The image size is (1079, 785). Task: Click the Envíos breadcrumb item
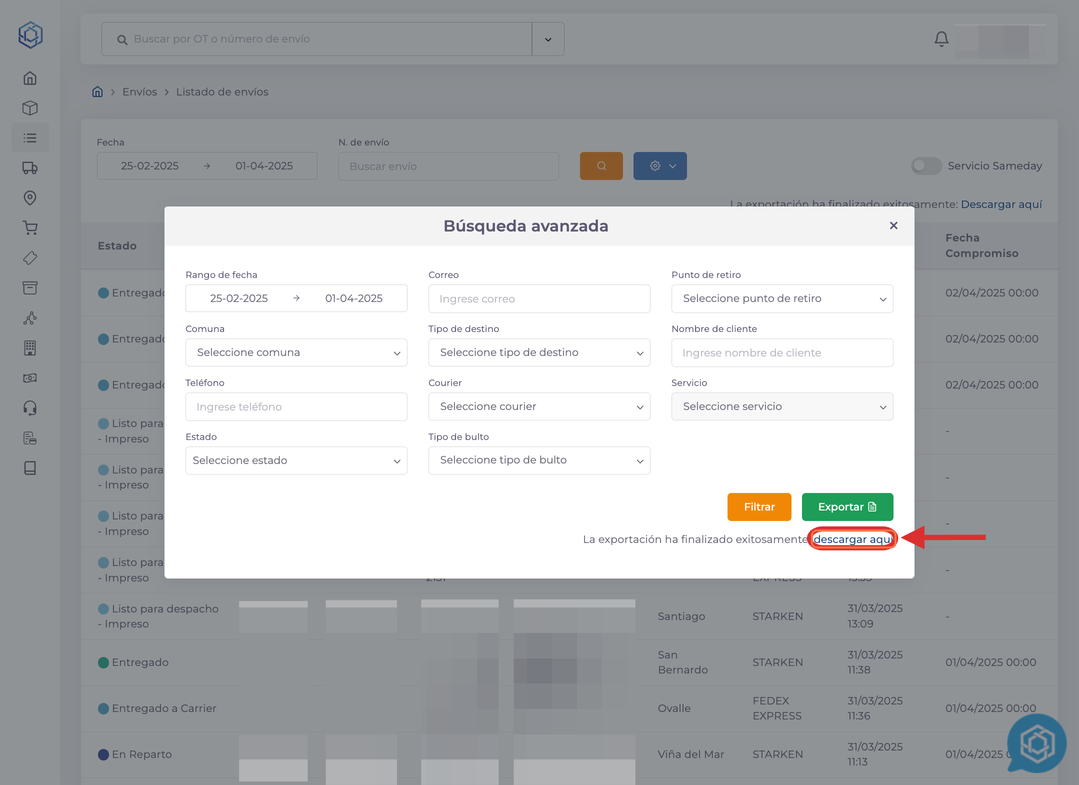pyautogui.click(x=139, y=92)
